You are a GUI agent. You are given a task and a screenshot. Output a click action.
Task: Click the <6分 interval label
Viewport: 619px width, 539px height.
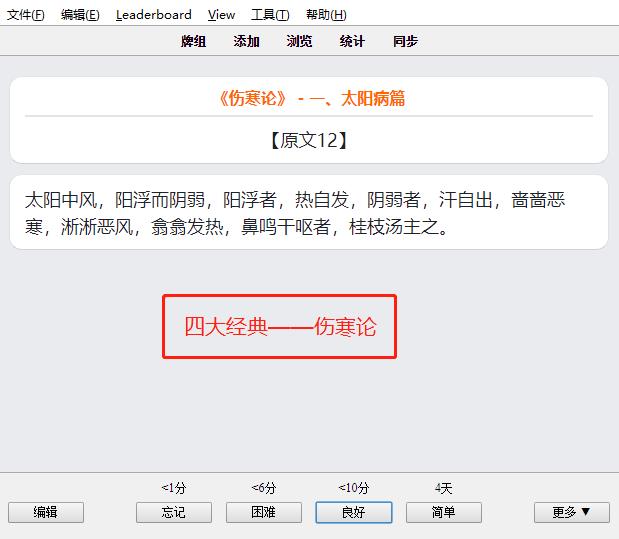tap(264, 488)
